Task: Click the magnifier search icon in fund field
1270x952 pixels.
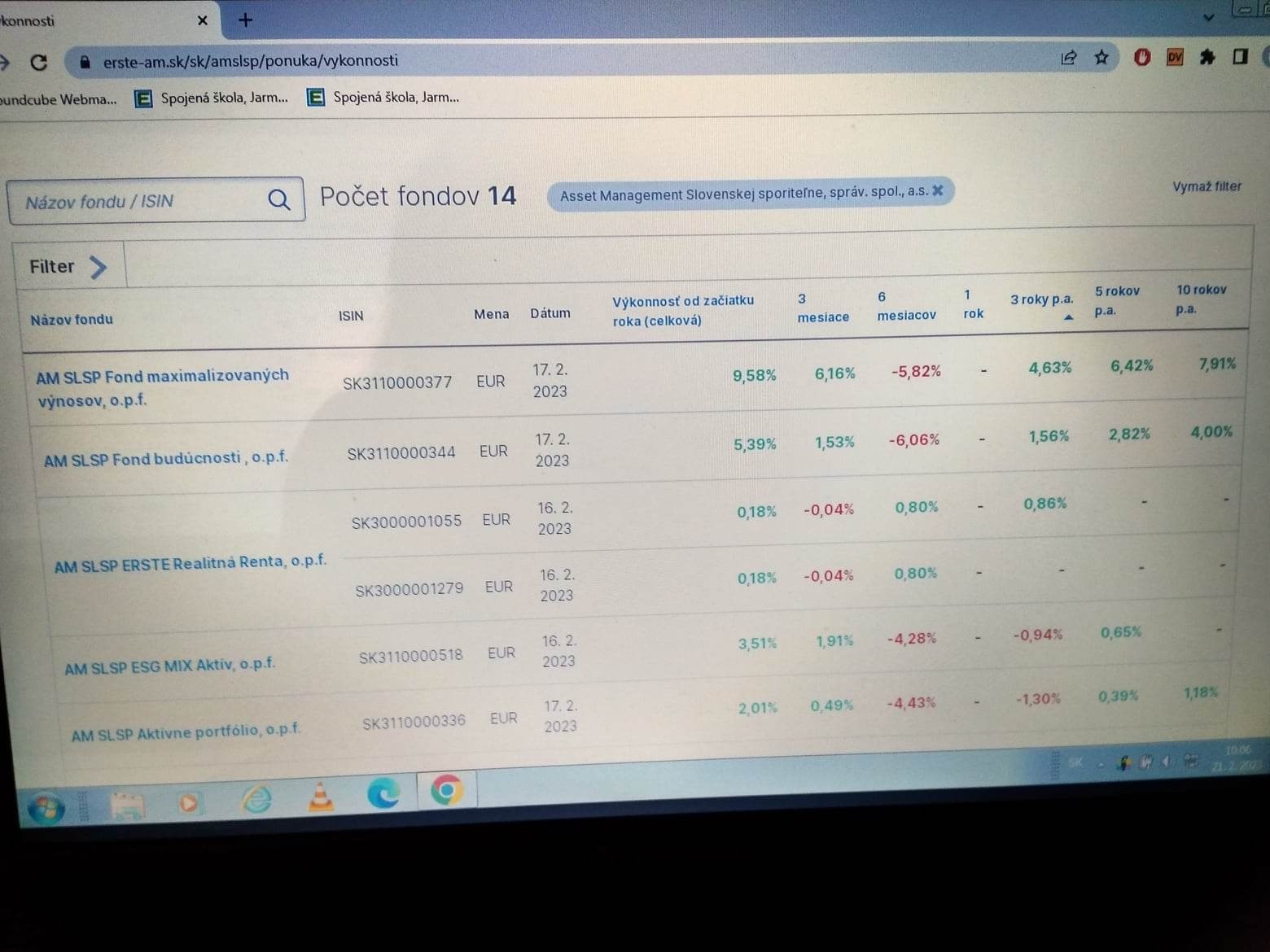Action: pos(278,199)
